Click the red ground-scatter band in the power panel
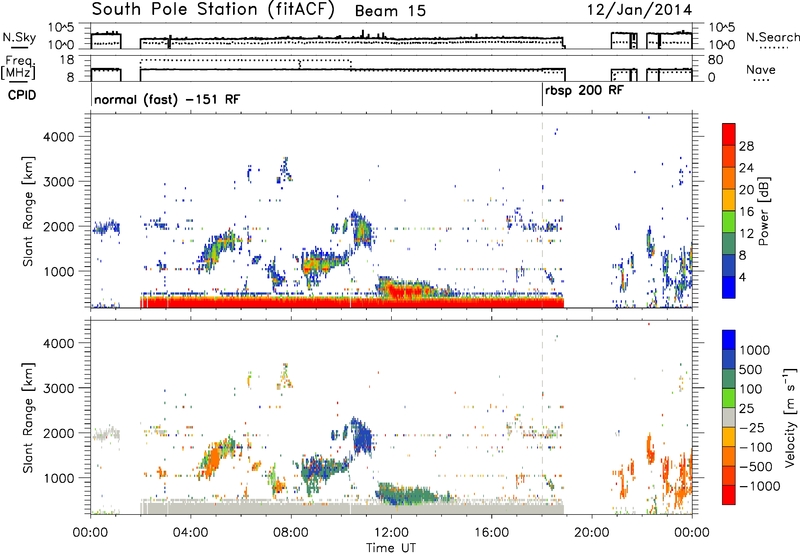This screenshot has height=554, width=800. [x=352, y=302]
